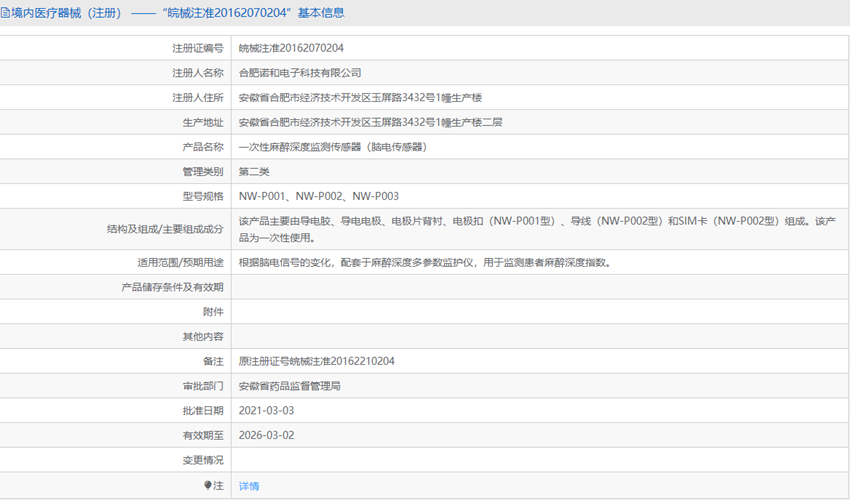Select the registration number 皖械注准20162070204 value
This screenshot has height=502, width=850.
coord(291,48)
